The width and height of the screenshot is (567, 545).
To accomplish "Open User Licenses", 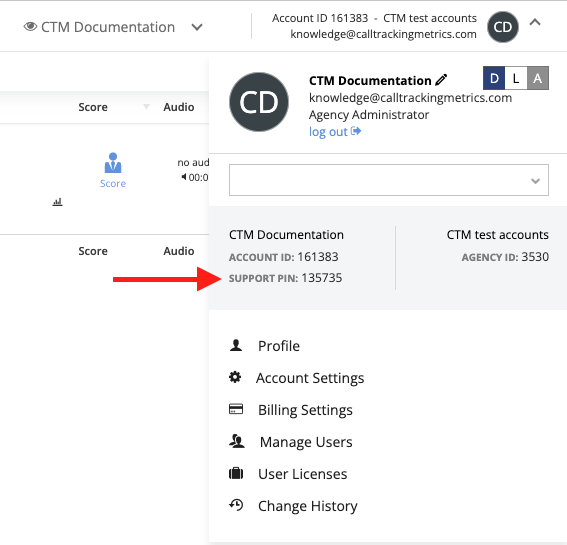I will [x=303, y=474].
